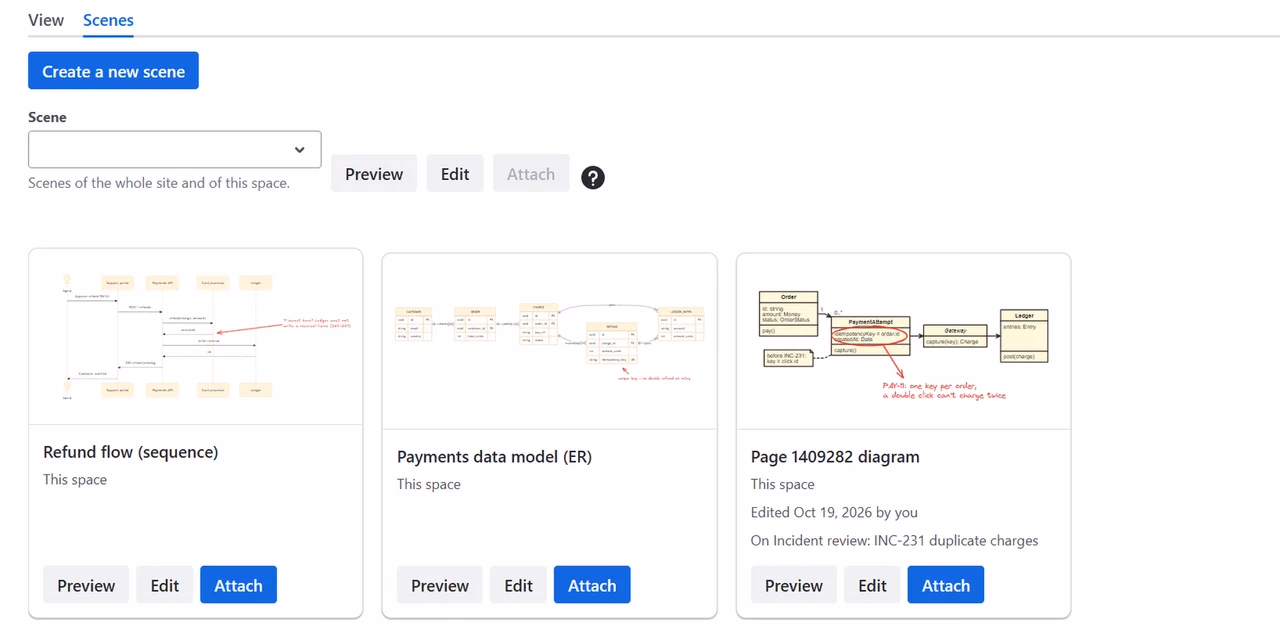The image size is (1280, 626).
Task: Click the "Scene" field label
Action: tap(47, 117)
